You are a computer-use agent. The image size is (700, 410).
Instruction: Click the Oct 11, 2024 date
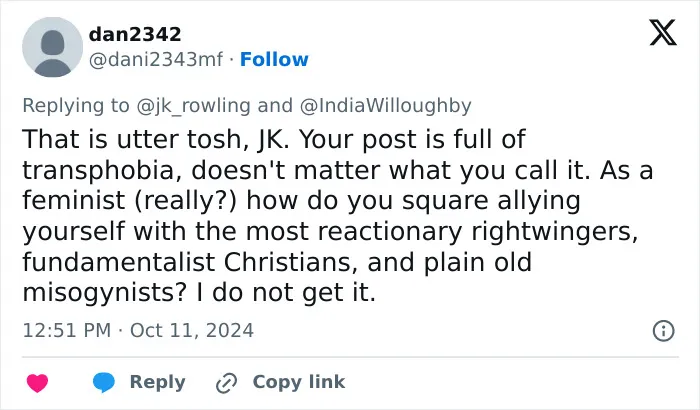(x=192, y=331)
